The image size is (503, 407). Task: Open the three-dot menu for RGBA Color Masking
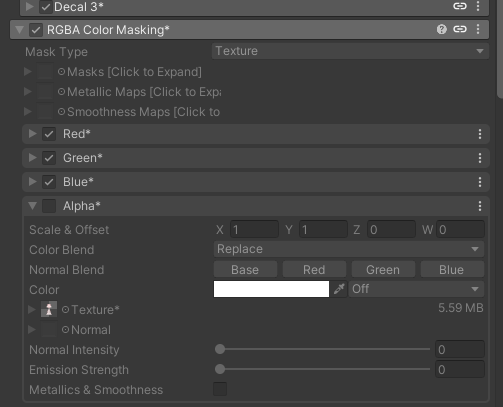pos(478,29)
